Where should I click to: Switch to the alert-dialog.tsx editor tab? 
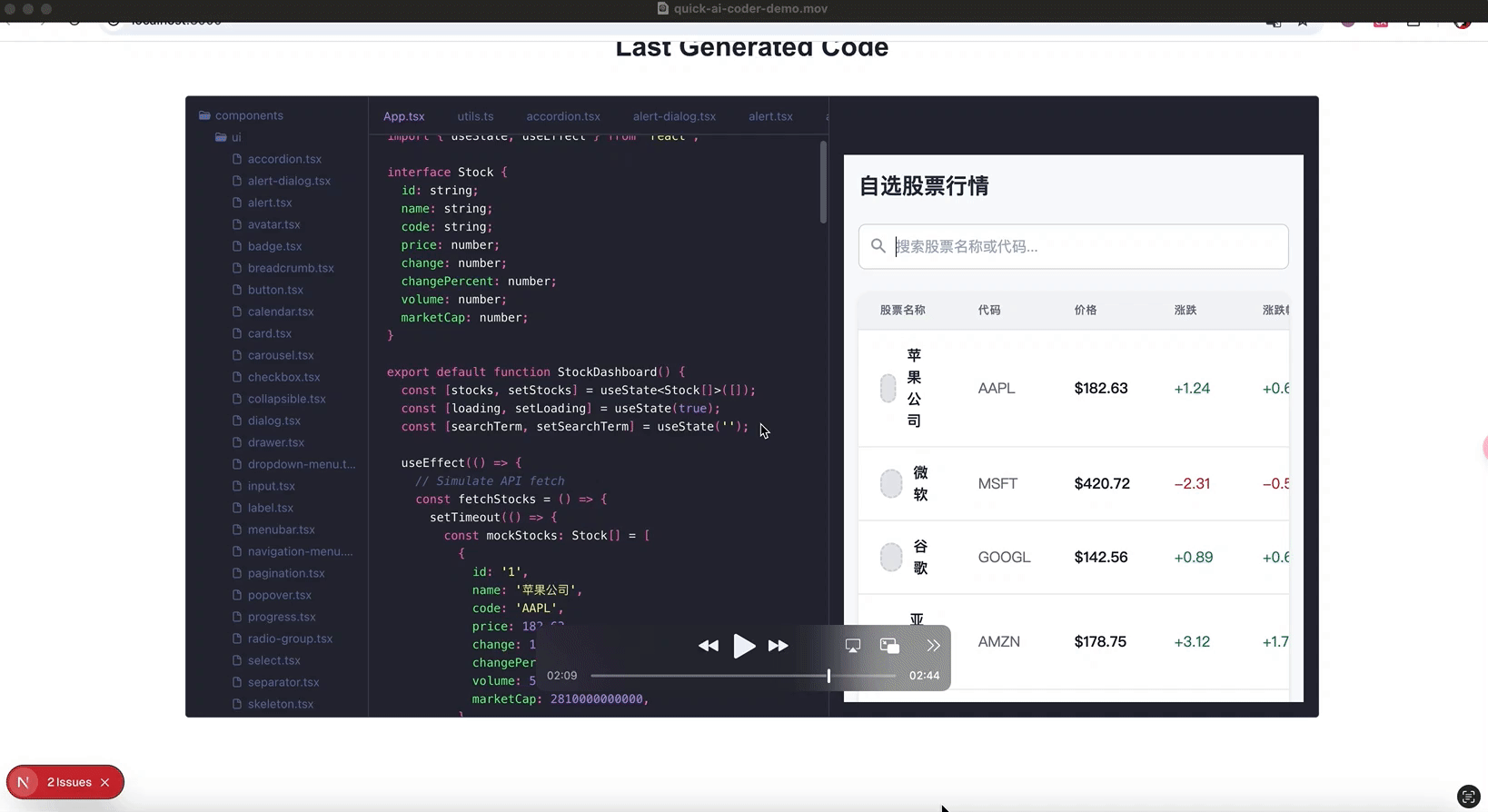674,116
